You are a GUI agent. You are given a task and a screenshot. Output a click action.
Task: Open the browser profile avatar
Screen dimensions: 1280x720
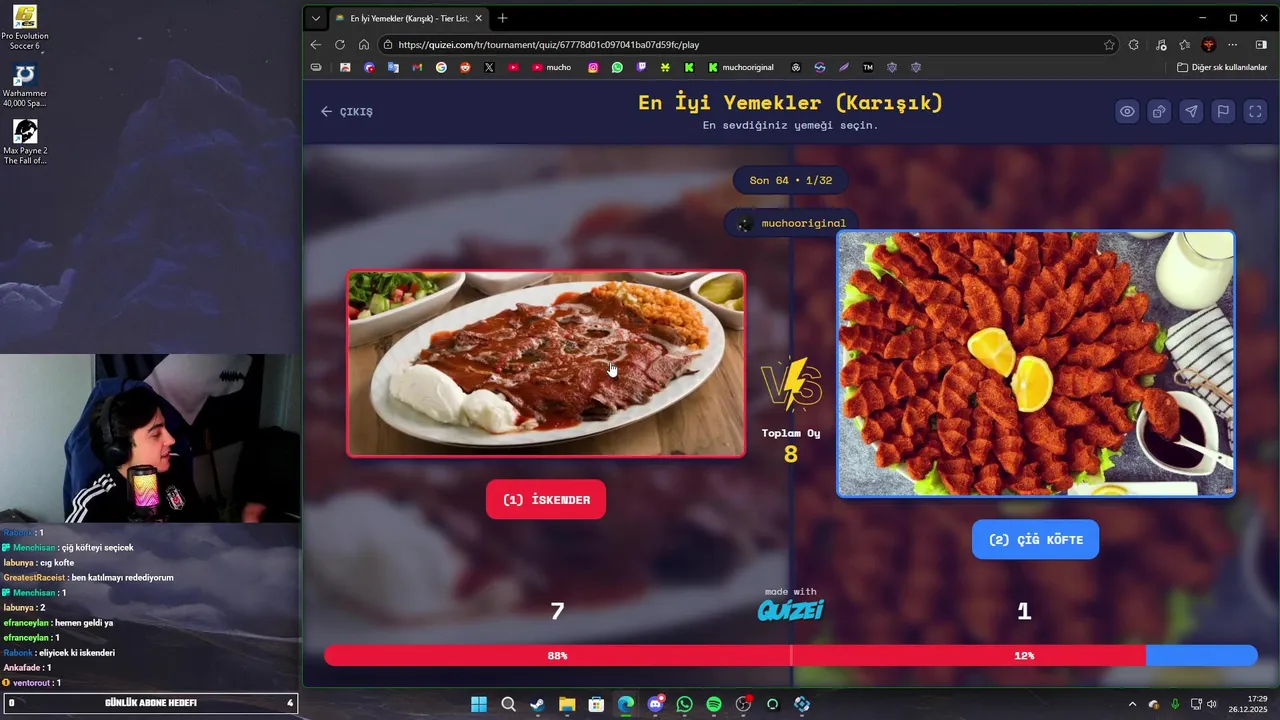point(1209,45)
